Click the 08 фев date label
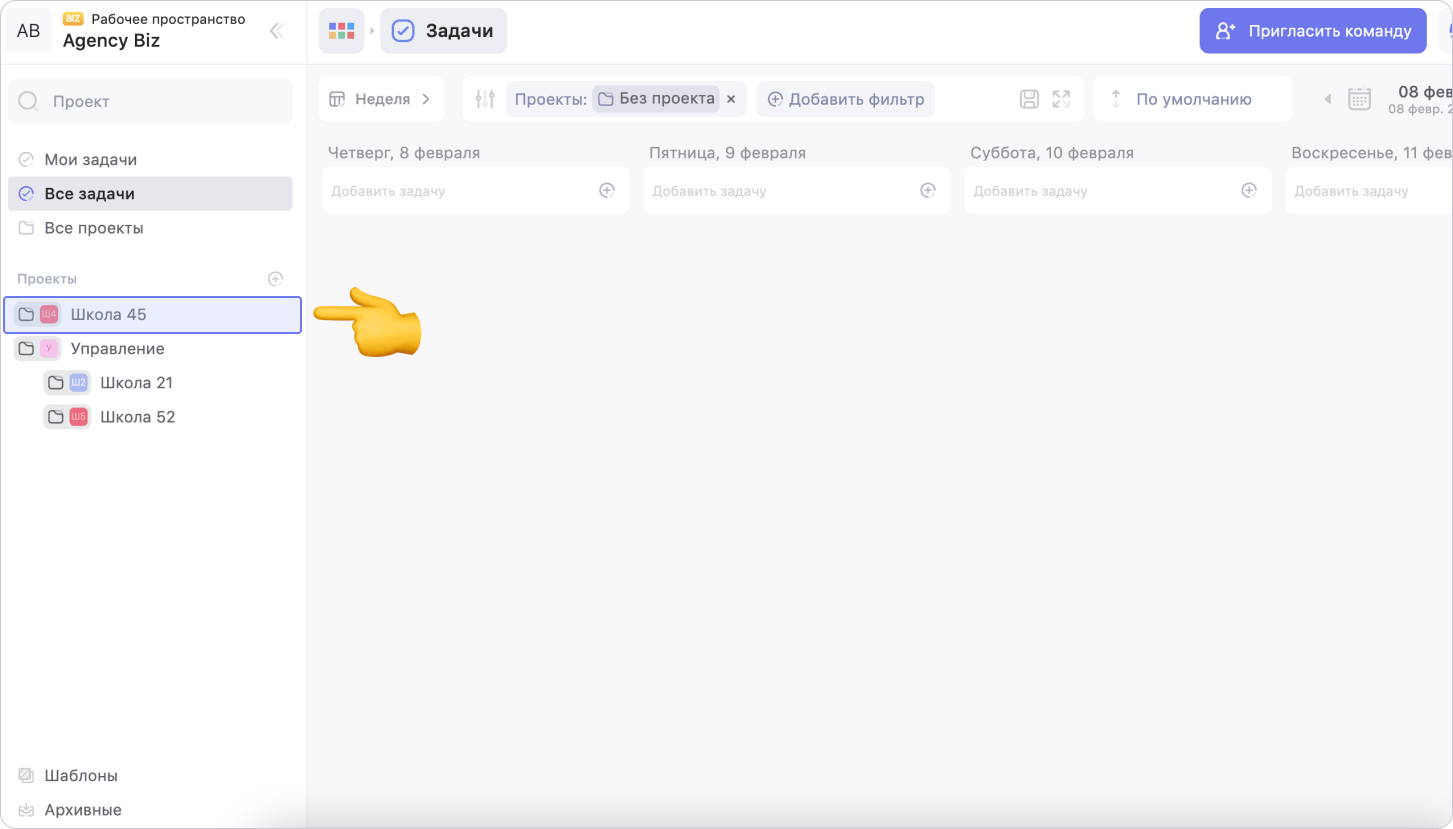 1425,92
